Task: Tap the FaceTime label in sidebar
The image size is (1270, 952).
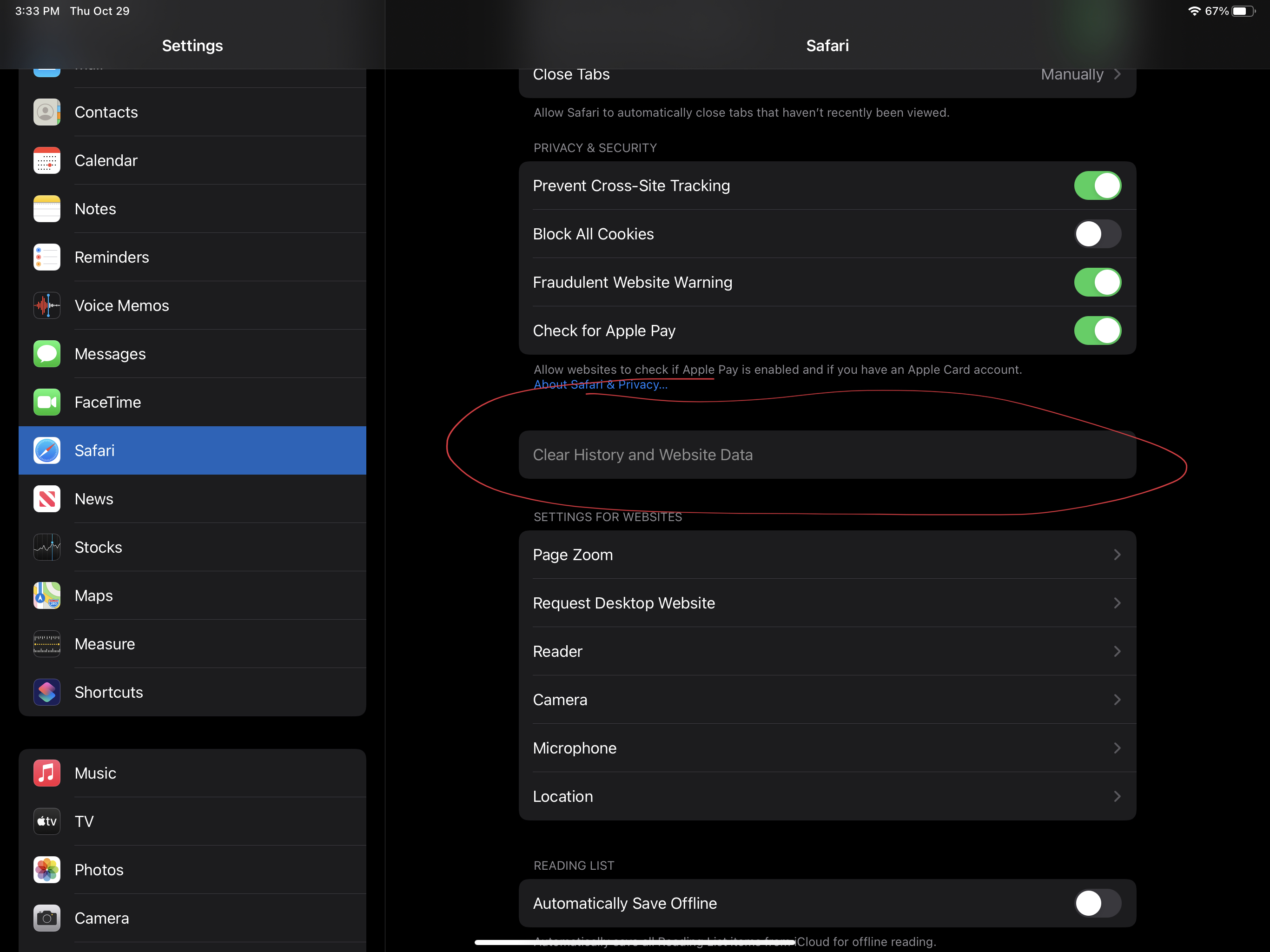Action: click(x=108, y=403)
